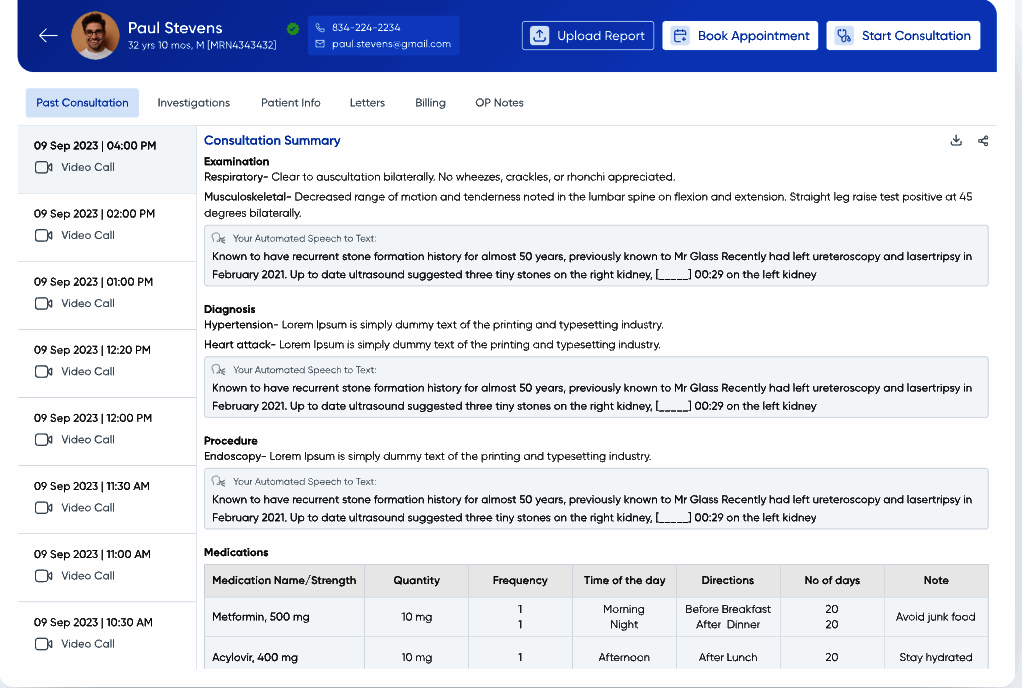The height and width of the screenshot is (688, 1022).
Task: Switch to the Investigations tab
Action: point(193,103)
